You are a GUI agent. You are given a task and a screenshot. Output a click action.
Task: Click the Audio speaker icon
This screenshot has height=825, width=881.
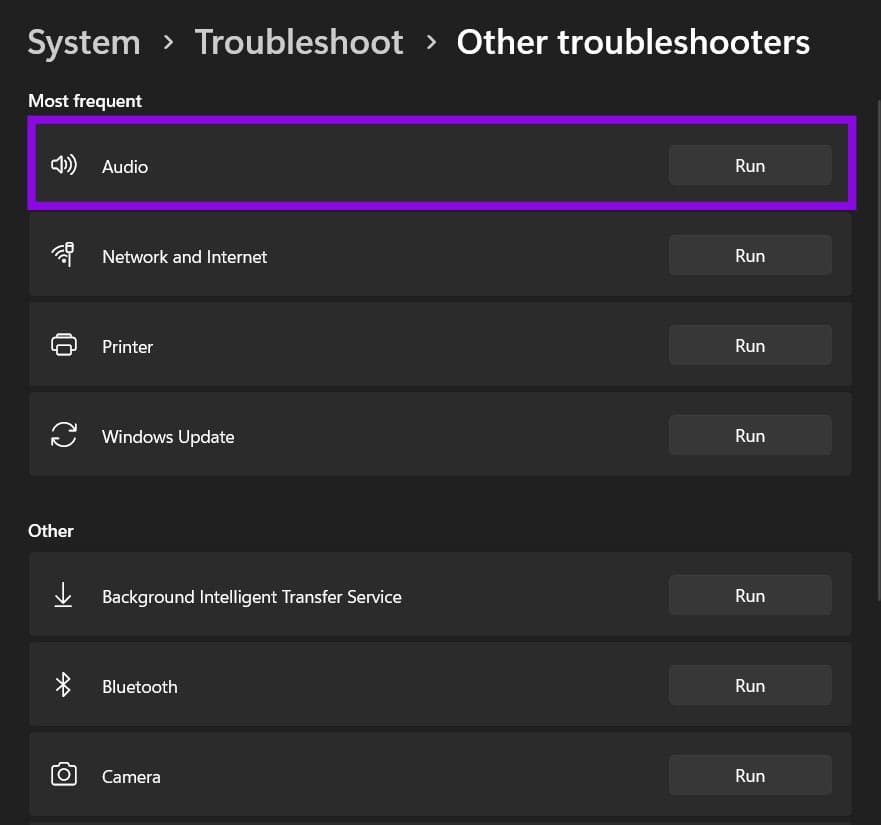[x=64, y=165]
